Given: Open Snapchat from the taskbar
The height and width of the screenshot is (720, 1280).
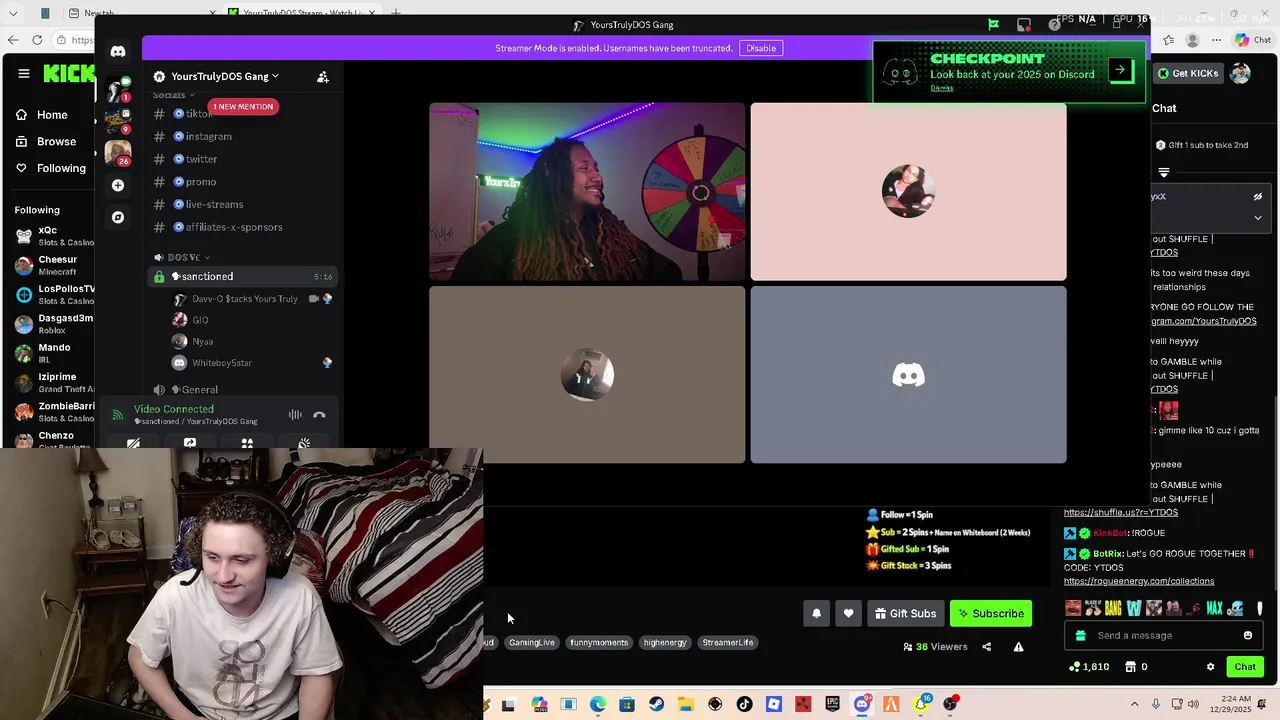Looking at the screenshot, I should pyautogui.click(x=921, y=704).
